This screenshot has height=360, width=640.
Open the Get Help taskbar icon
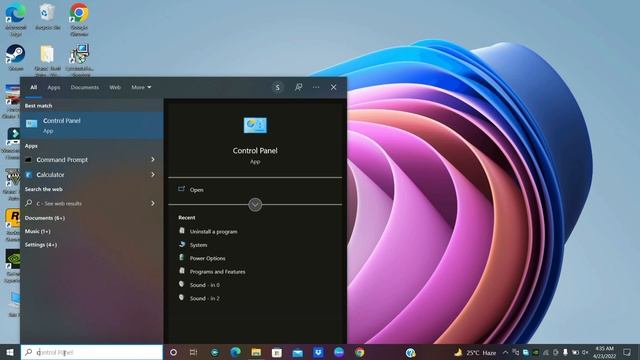[411, 352]
